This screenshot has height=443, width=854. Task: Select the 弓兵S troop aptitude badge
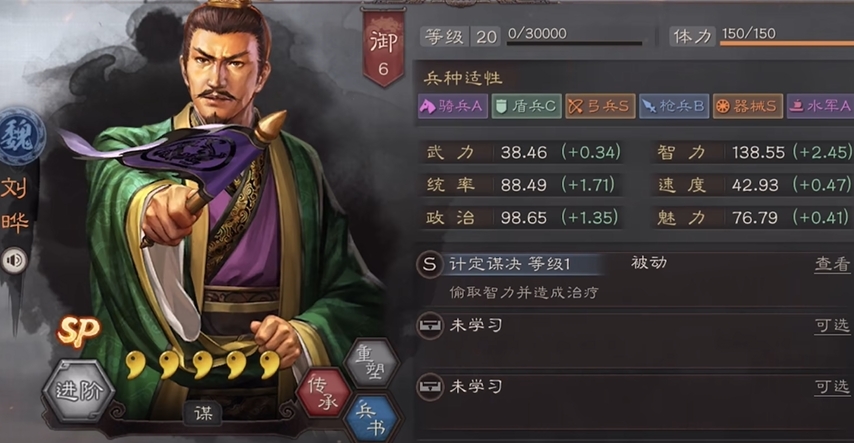tap(600, 106)
